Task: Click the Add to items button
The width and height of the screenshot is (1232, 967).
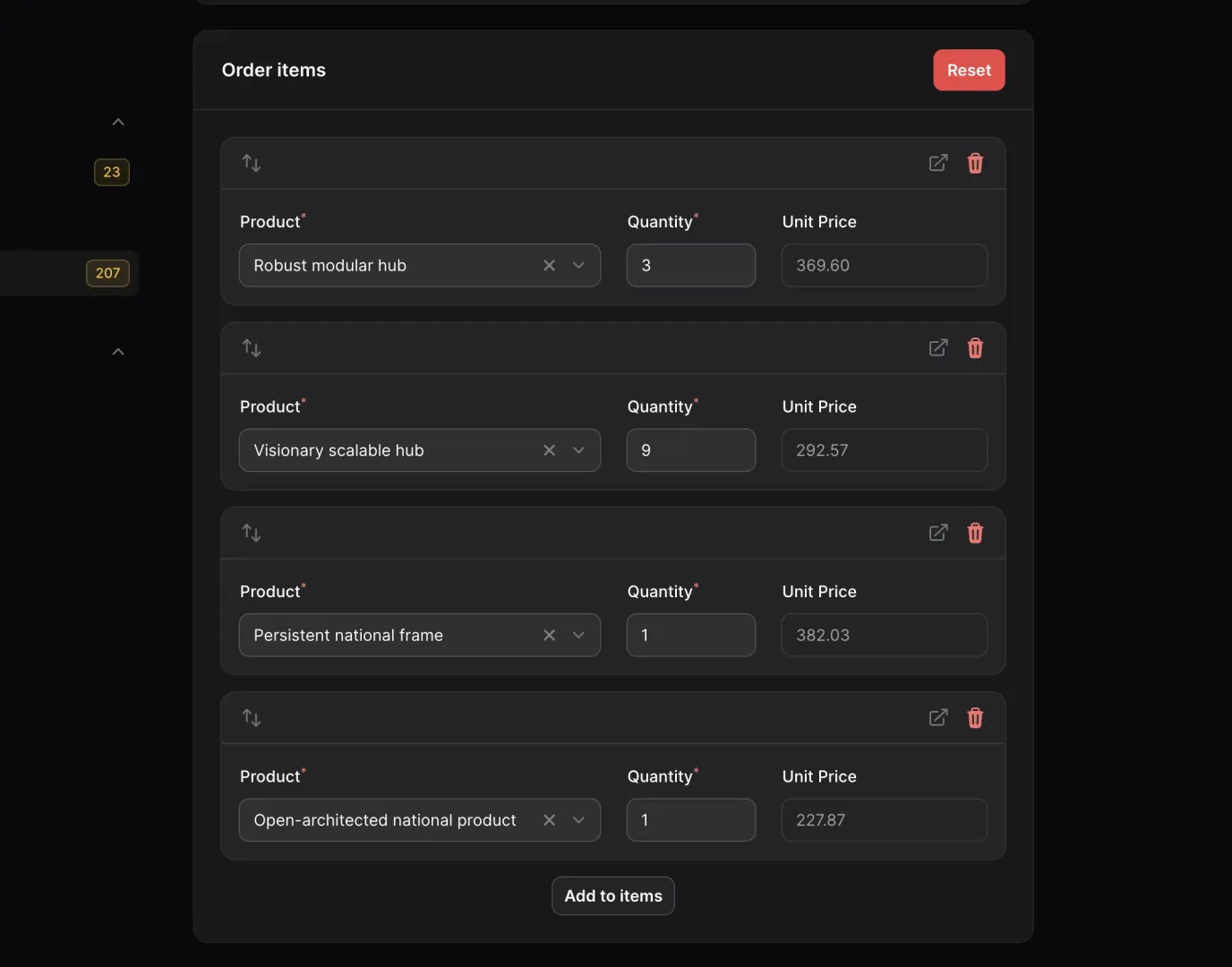Action: point(612,895)
